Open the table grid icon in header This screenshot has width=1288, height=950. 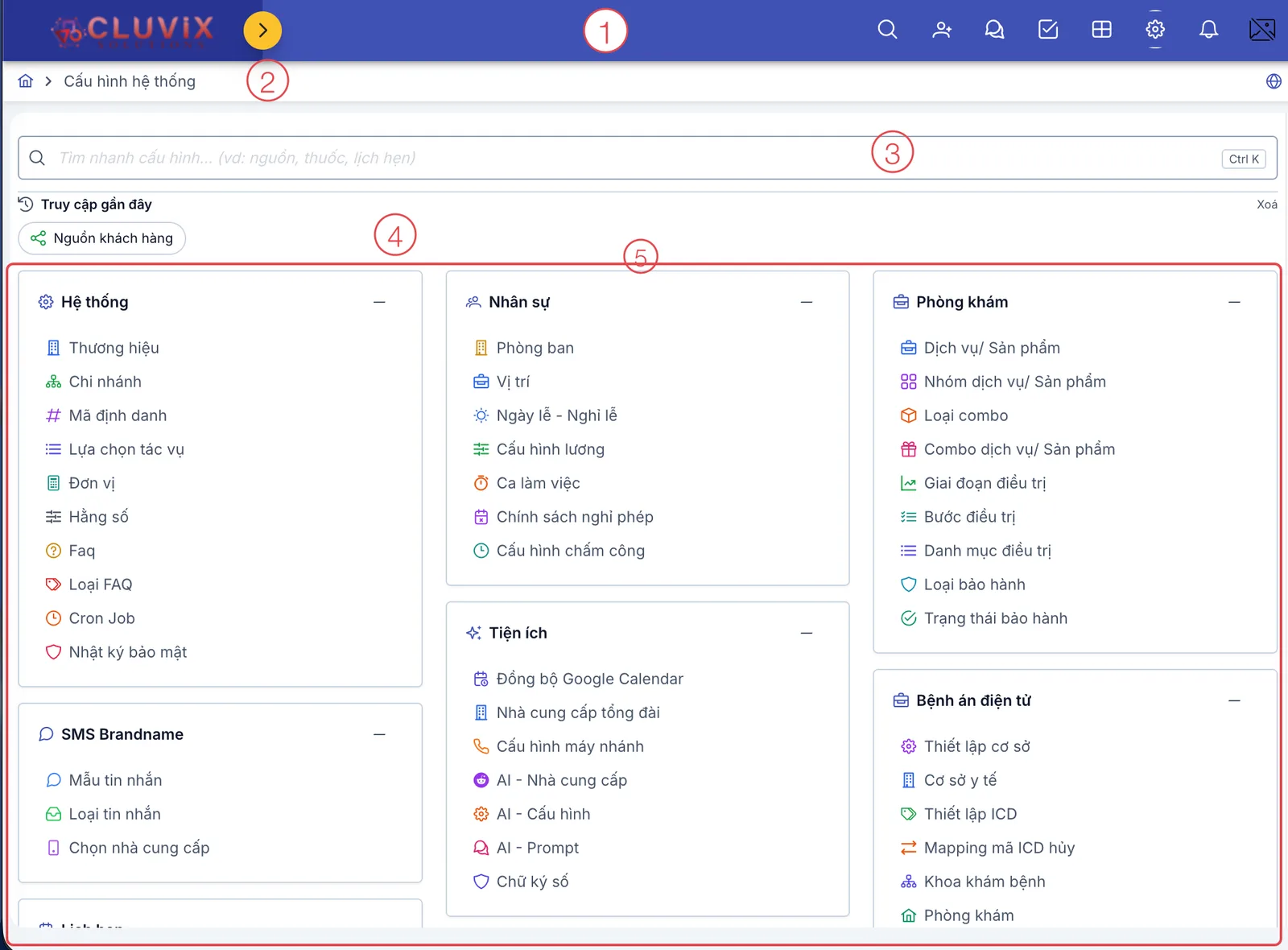1101,30
